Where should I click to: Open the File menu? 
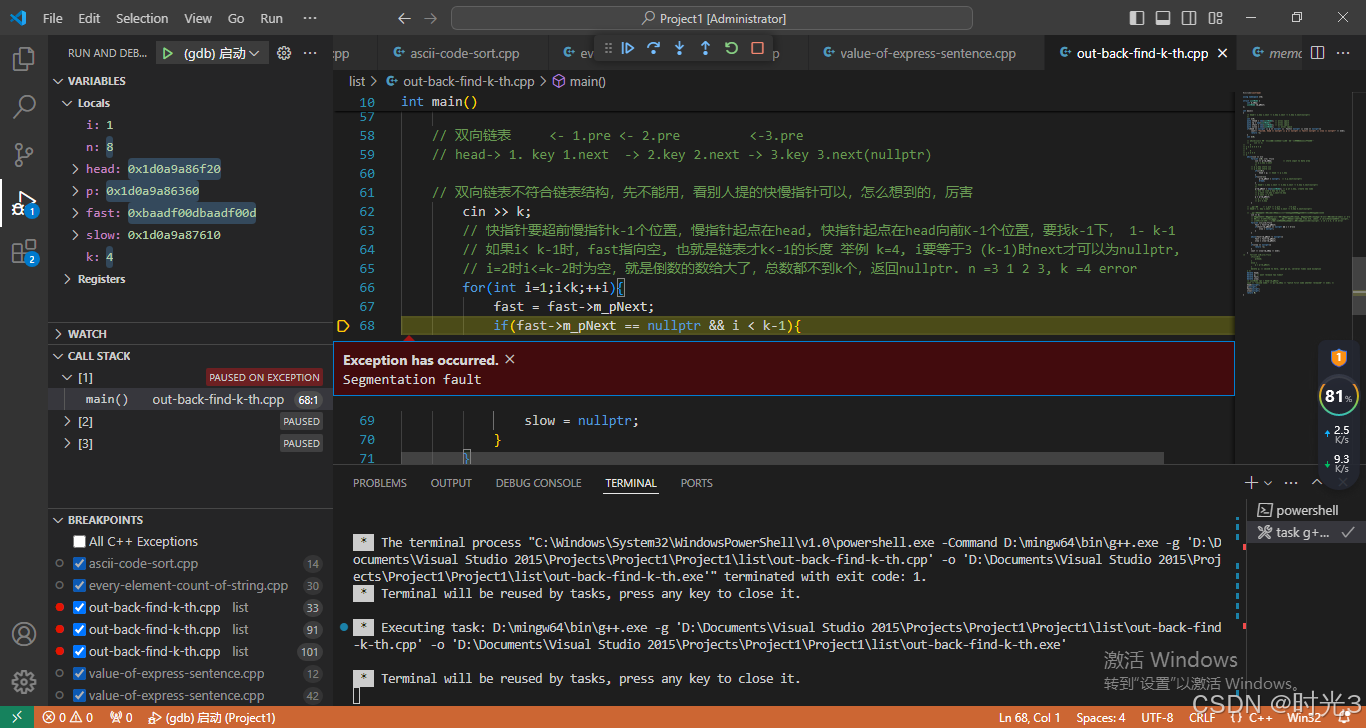click(x=53, y=18)
